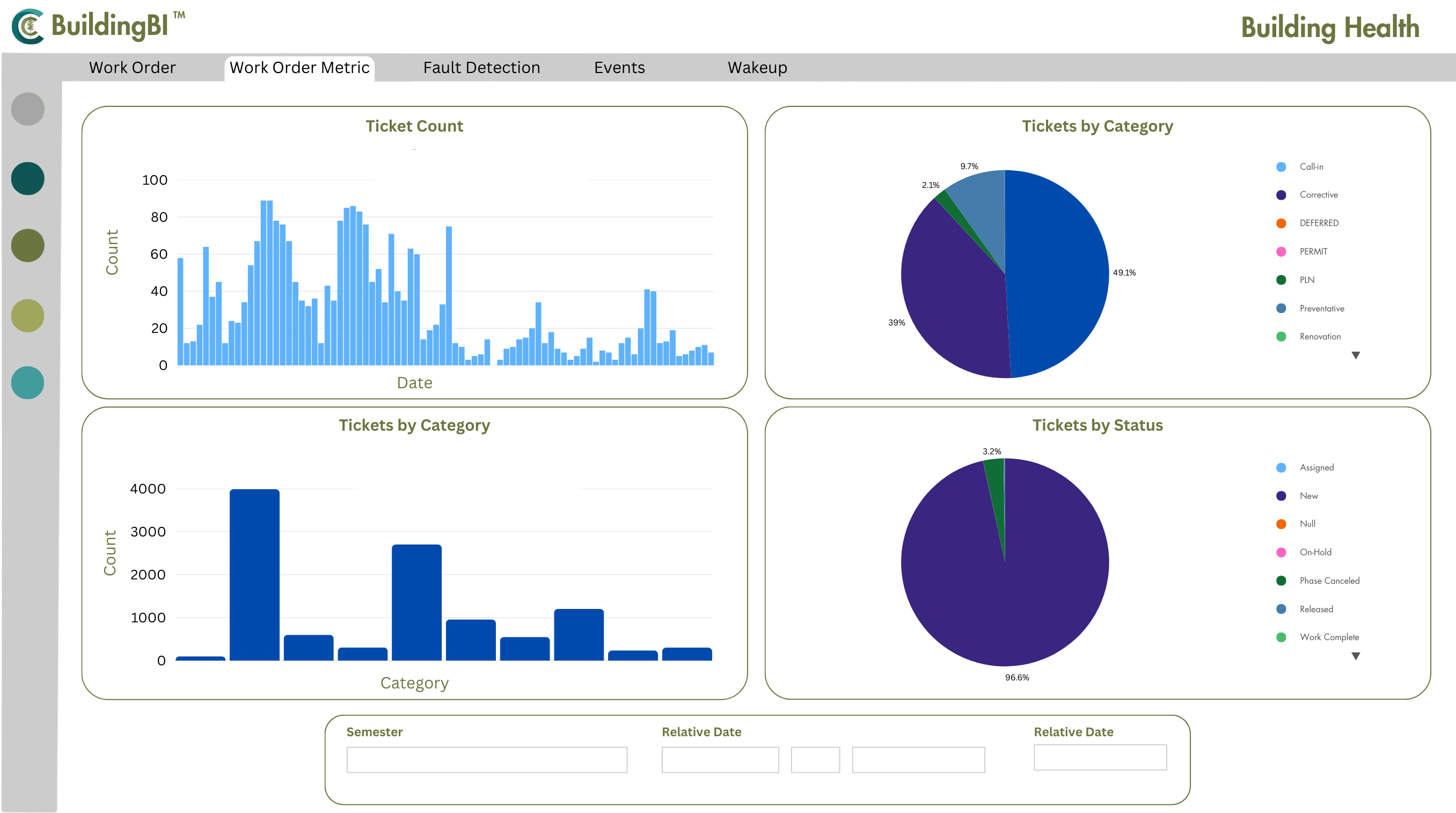1456x813 pixels.
Task: Go to the Wakeup tab
Action: coord(757,68)
